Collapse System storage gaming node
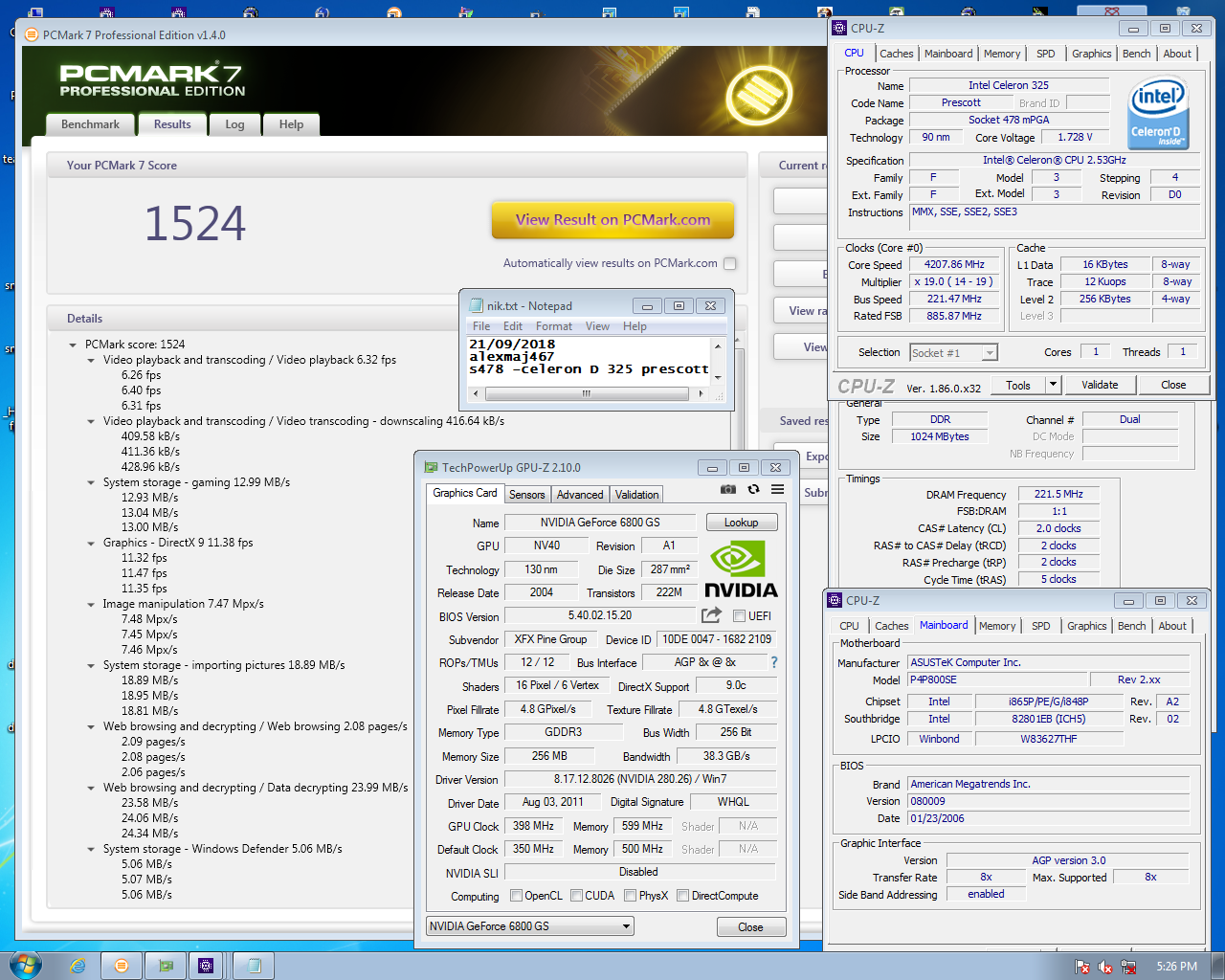This screenshot has width=1225, height=980. (x=91, y=482)
